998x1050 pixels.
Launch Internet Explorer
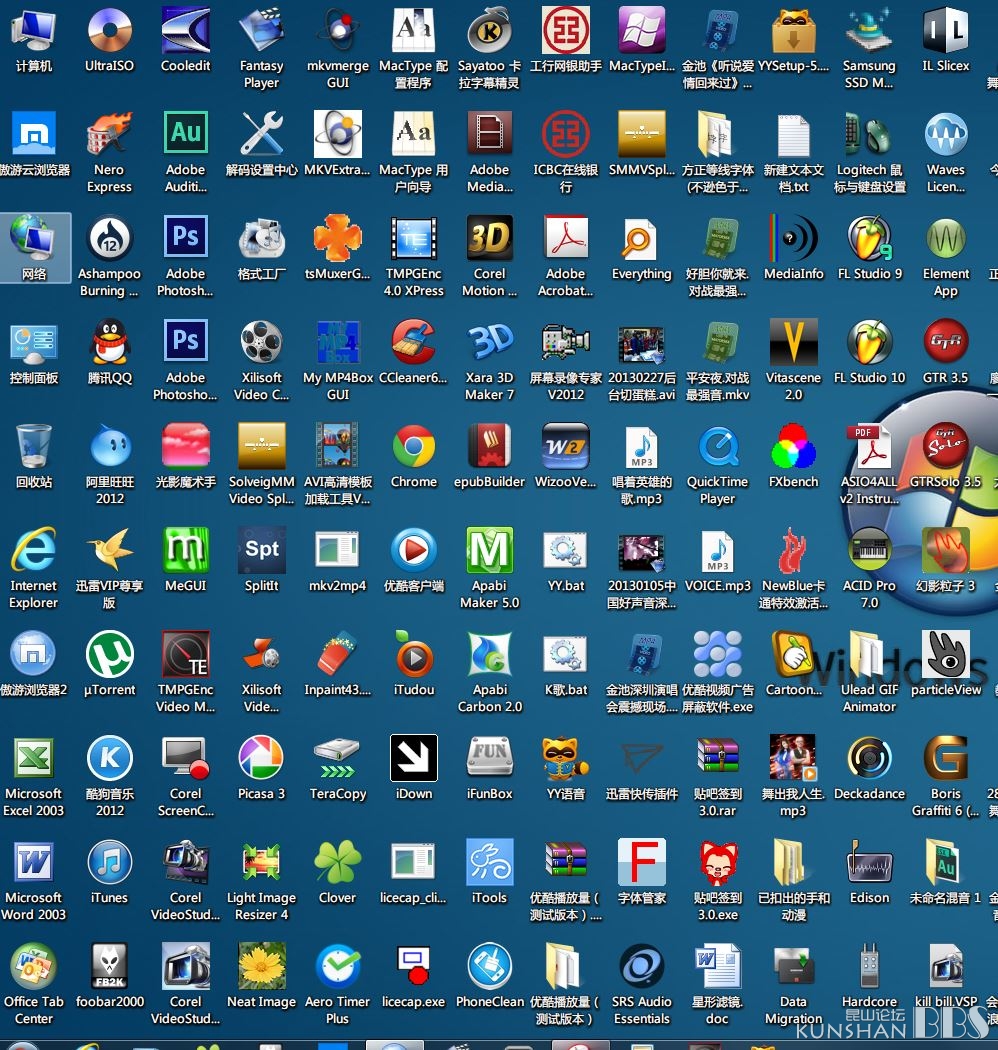33,550
